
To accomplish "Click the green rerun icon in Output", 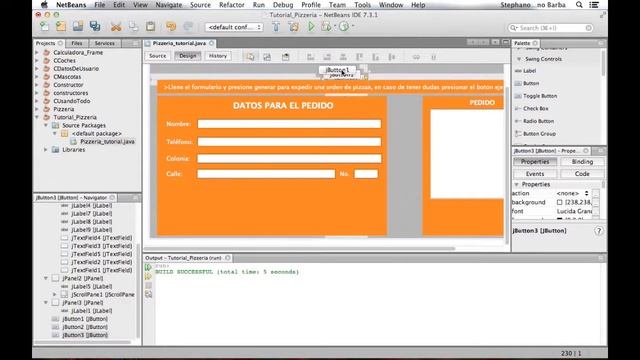I will tap(148, 267).
